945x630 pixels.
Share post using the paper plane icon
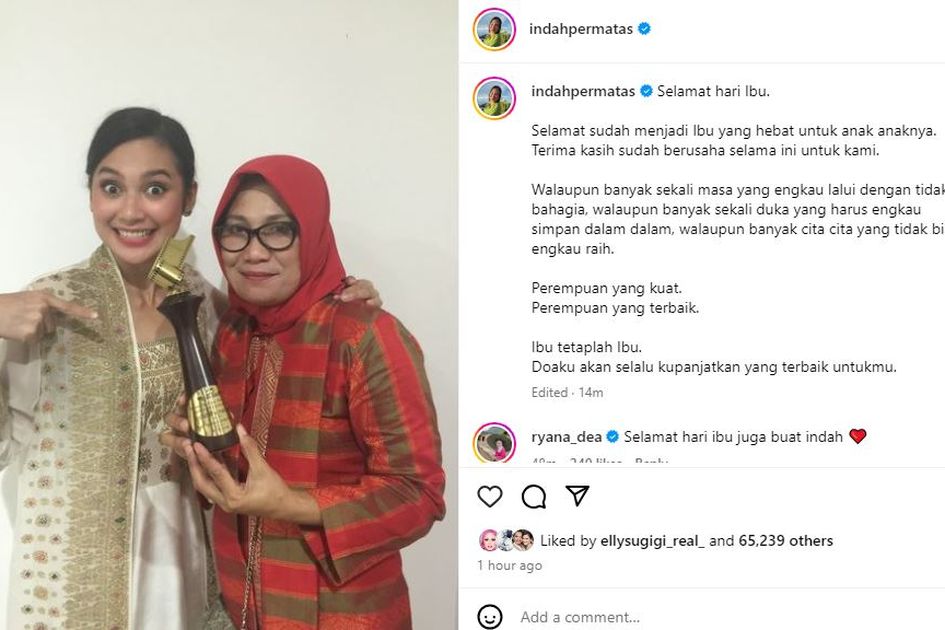point(577,496)
